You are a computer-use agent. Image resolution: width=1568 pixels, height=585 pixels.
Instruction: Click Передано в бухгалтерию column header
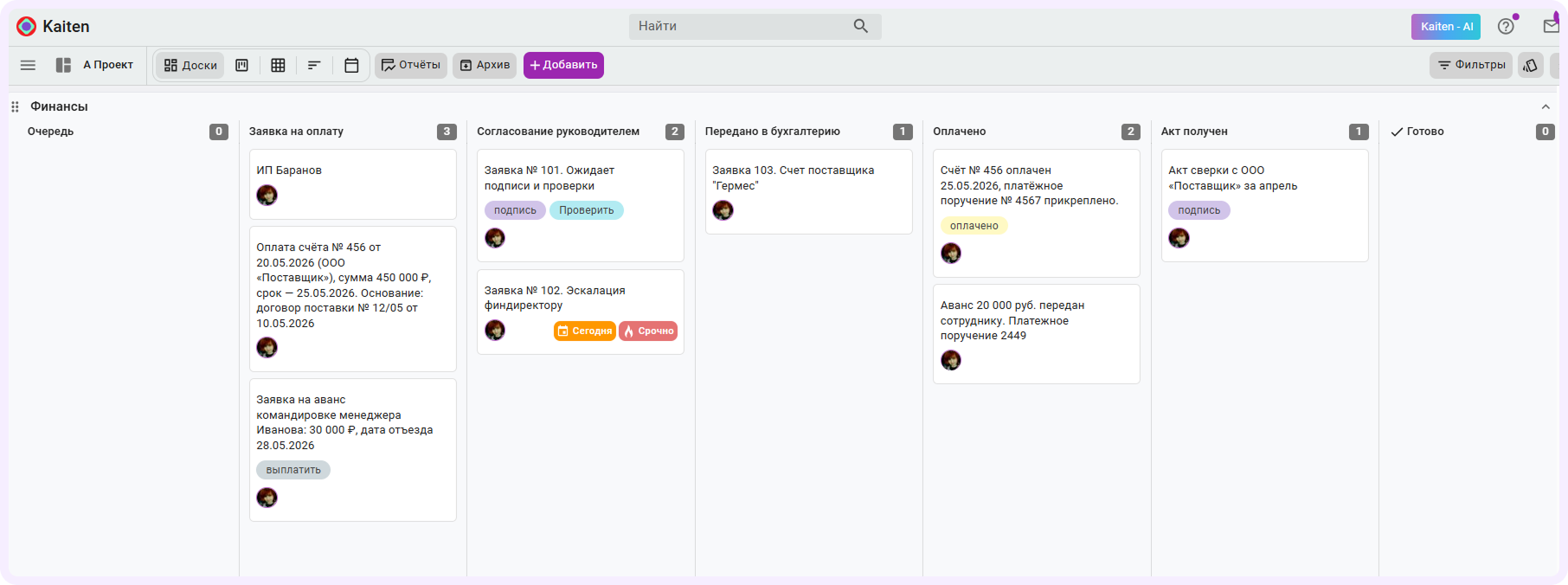click(773, 132)
